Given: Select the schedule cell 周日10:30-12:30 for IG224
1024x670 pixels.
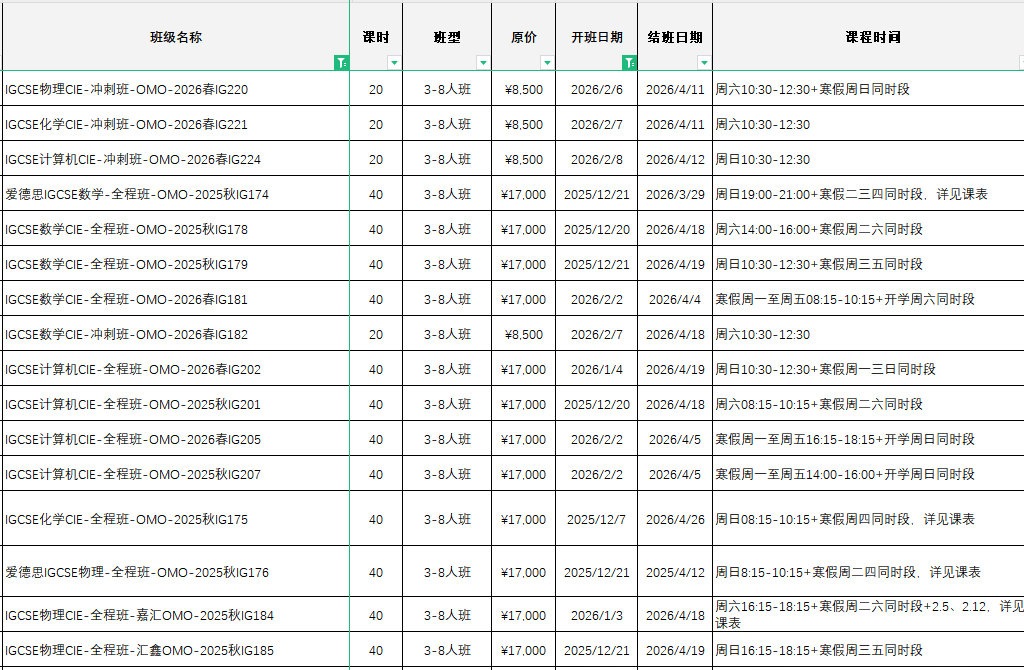Looking at the screenshot, I should pos(763,160).
